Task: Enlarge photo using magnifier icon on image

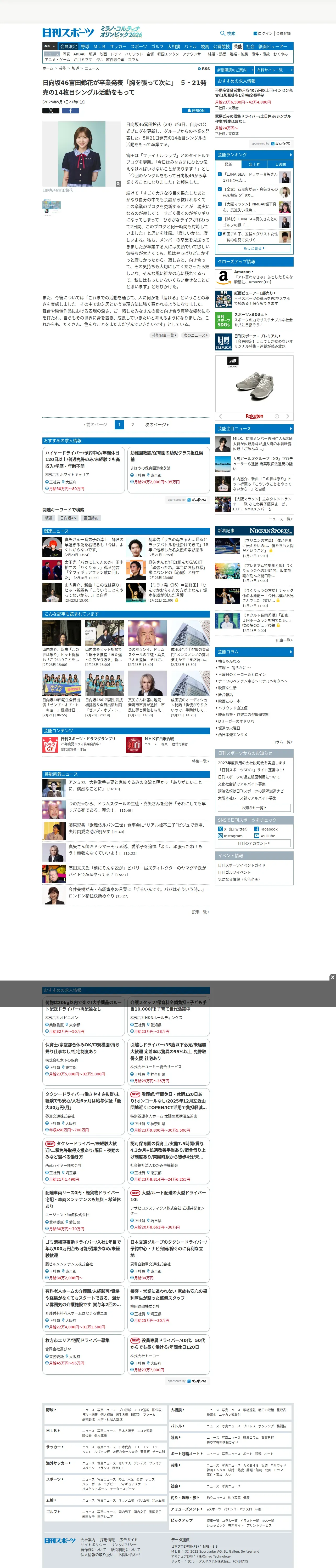Action: coord(118,183)
